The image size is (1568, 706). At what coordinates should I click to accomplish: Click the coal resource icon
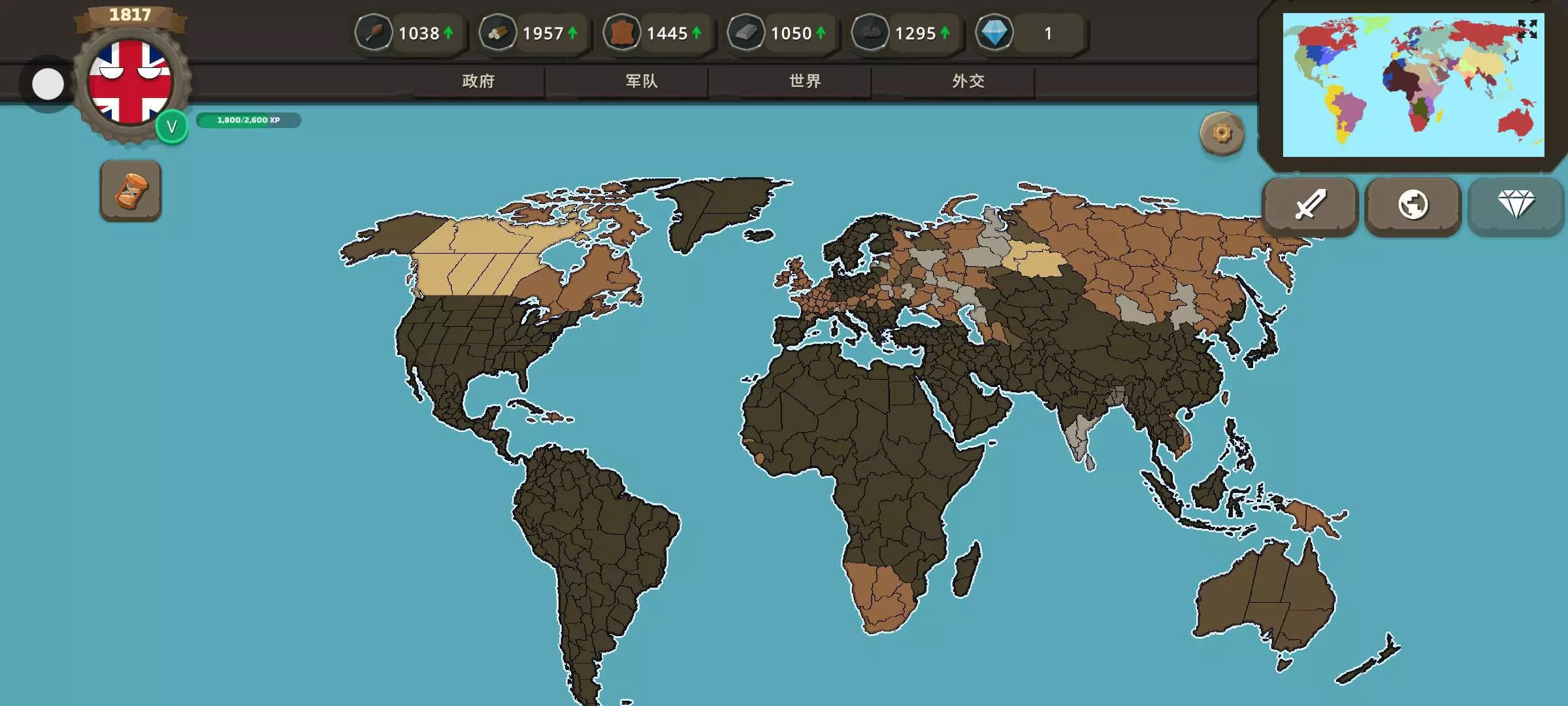click(x=870, y=33)
